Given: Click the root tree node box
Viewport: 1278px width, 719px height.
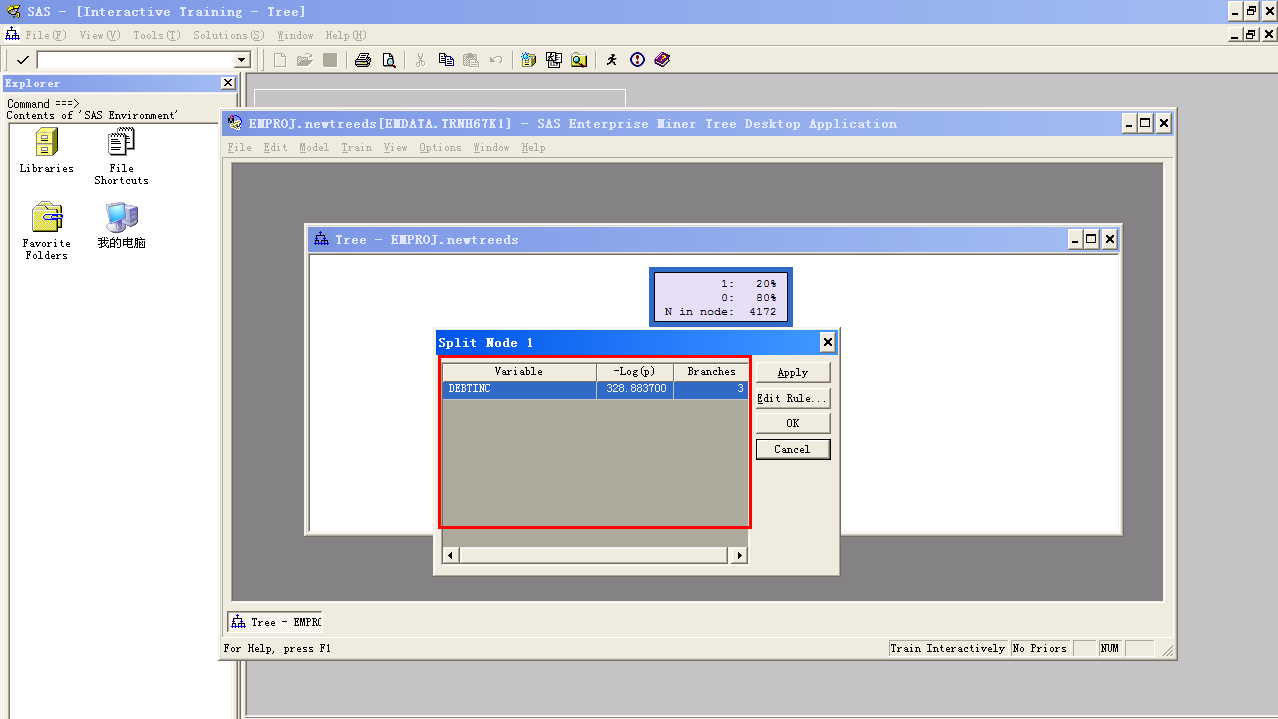Looking at the screenshot, I should (720, 297).
